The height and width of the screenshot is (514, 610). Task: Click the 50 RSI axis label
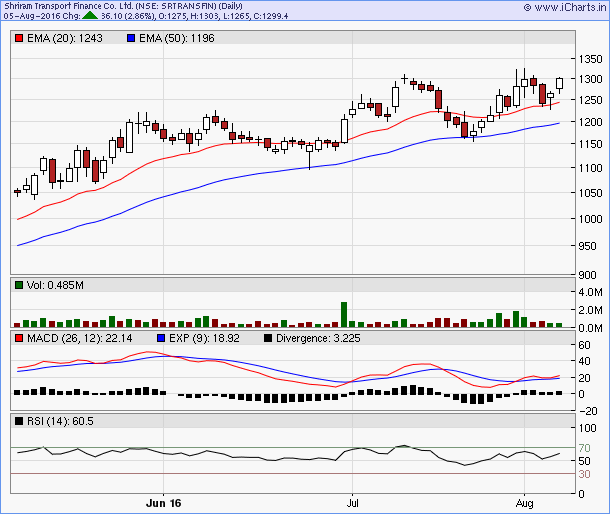[x=584, y=461]
